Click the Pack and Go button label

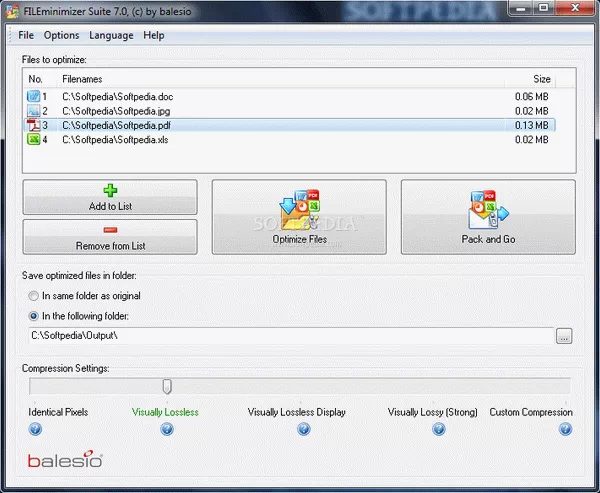(488, 239)
